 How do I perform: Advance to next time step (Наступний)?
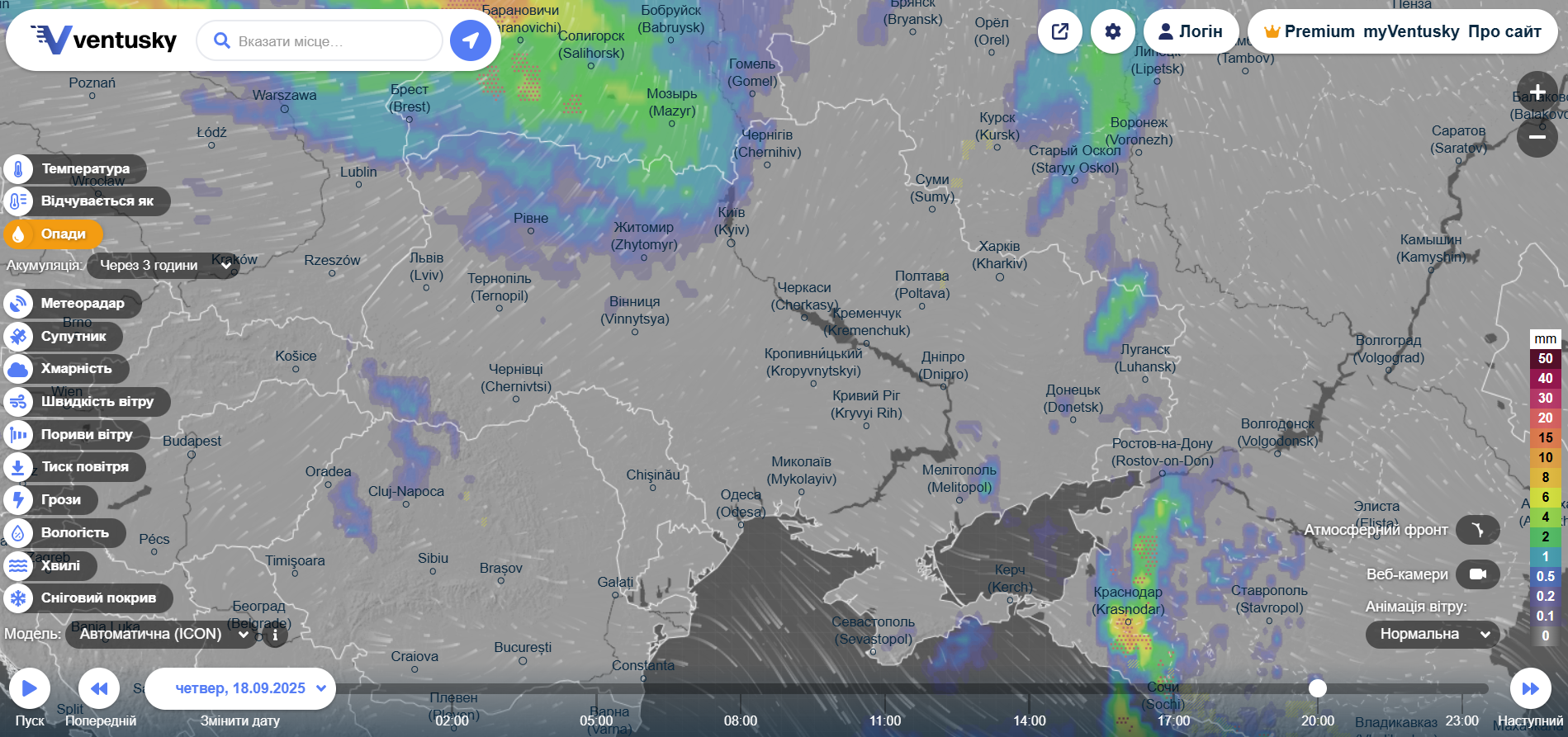click(x=1530, y=688)
